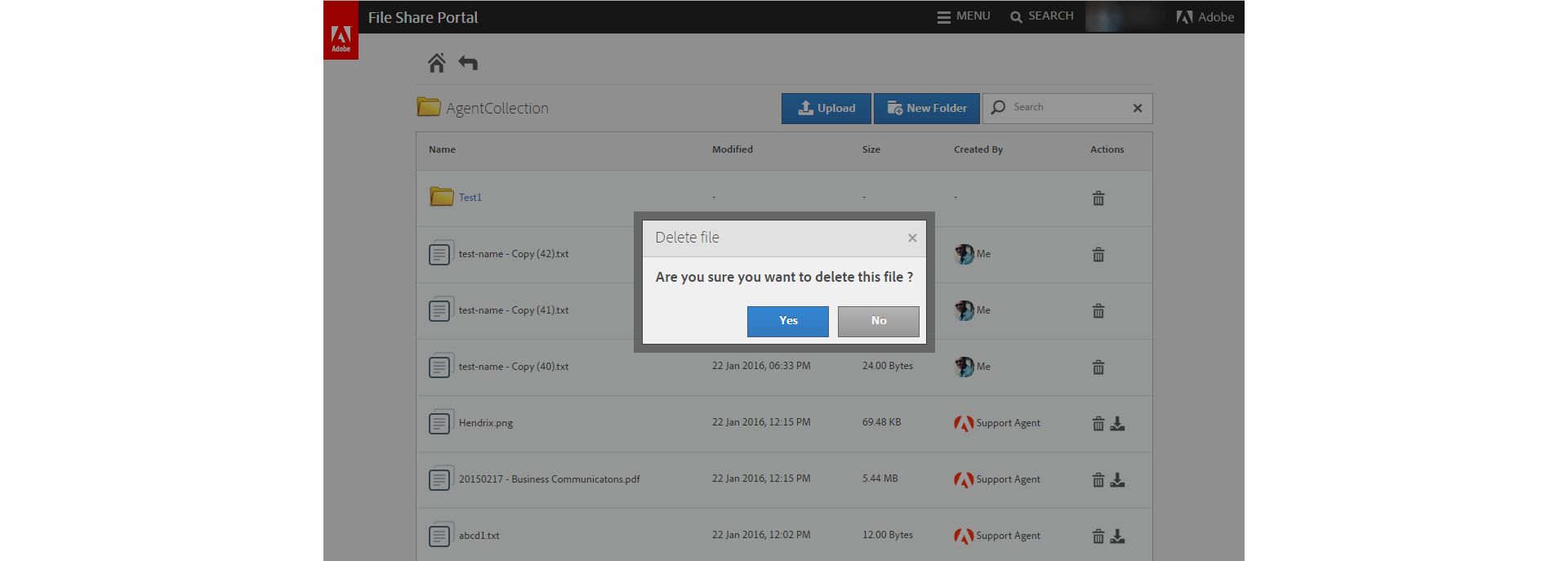Click the Home icon
Image resolution: width=1568 pixels, height=561 pixels.
[437, 63]
